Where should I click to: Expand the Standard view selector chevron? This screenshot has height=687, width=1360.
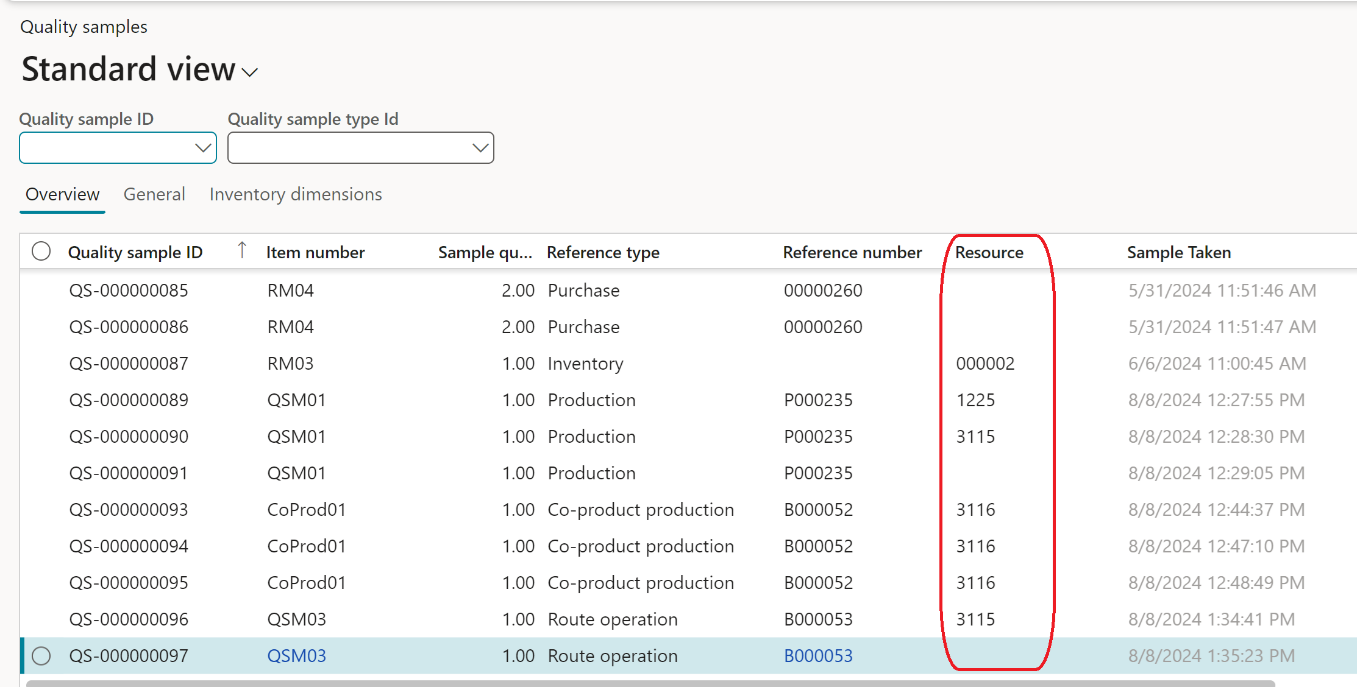tap(250, 72)
